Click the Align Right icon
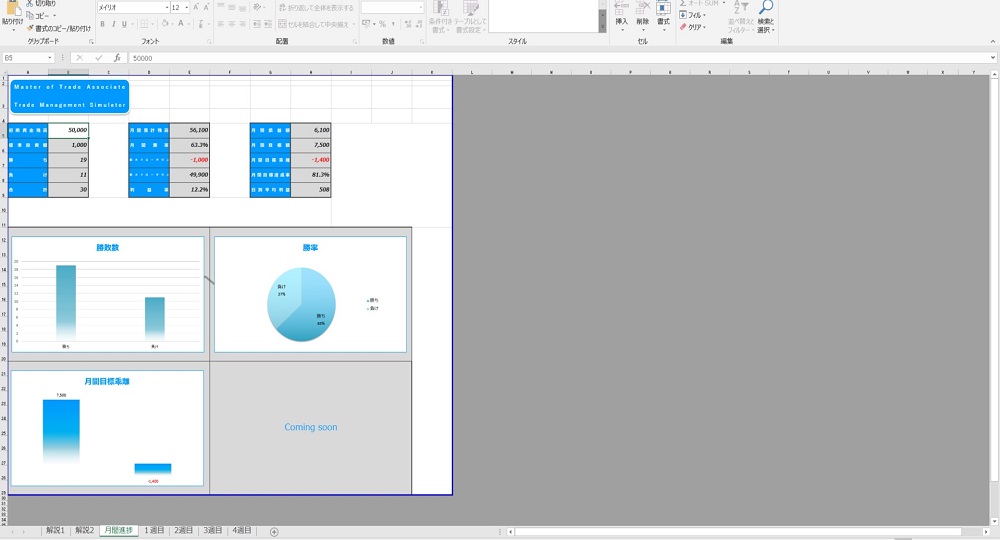This screenshot has width=1000, height=540. pos(242,24)
